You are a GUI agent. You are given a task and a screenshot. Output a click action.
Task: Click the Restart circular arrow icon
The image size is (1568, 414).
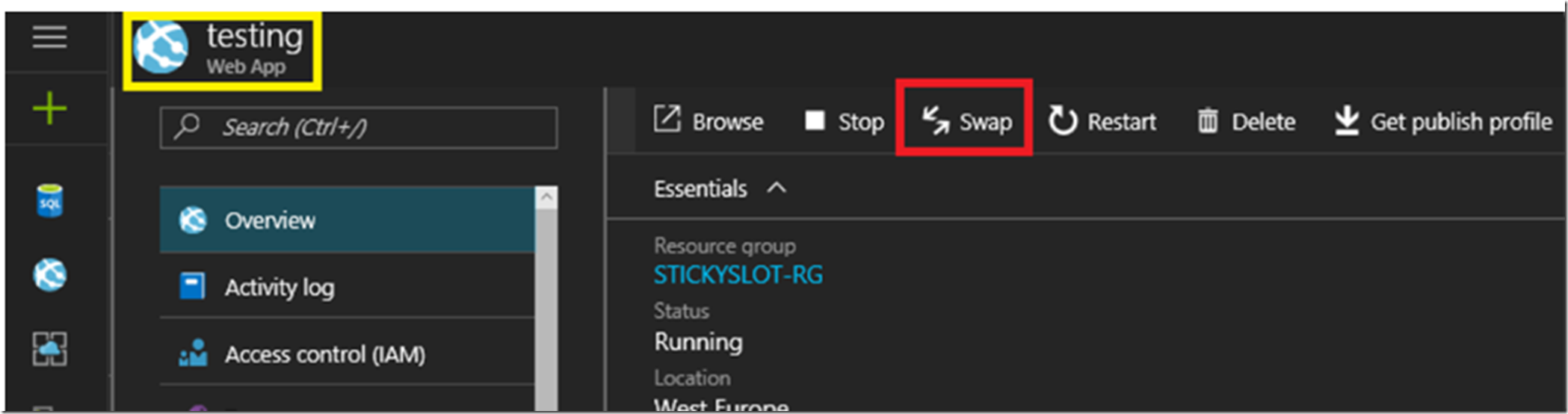pos(1062,120)
